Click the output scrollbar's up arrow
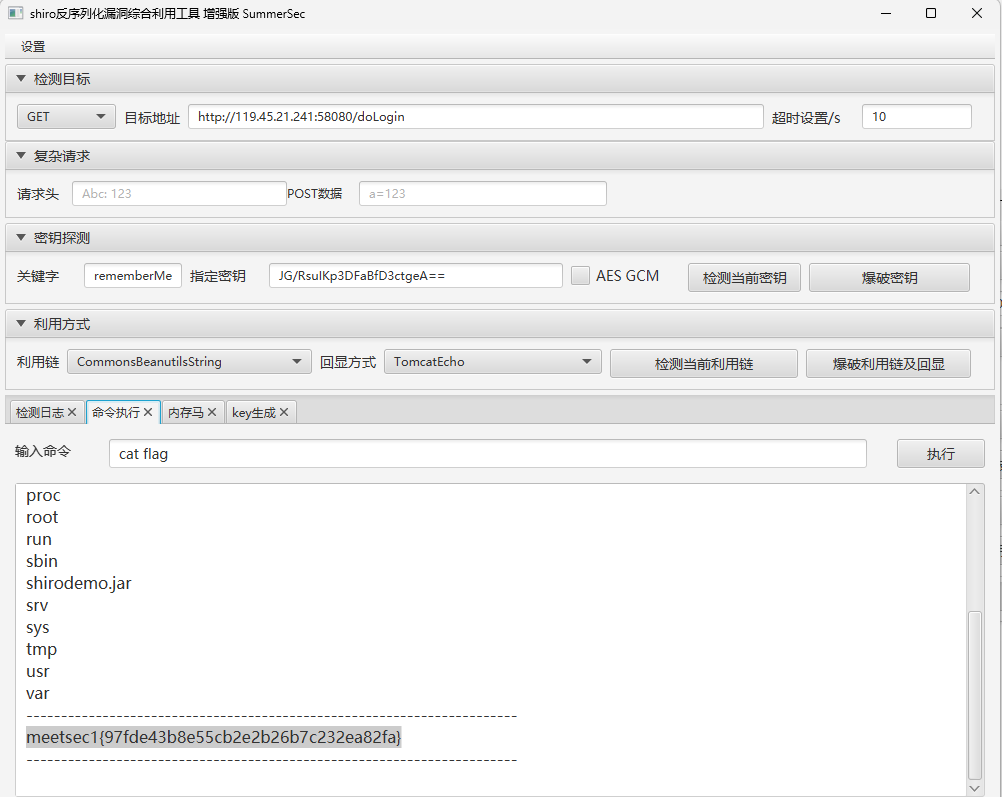 (x=976, y=491)
